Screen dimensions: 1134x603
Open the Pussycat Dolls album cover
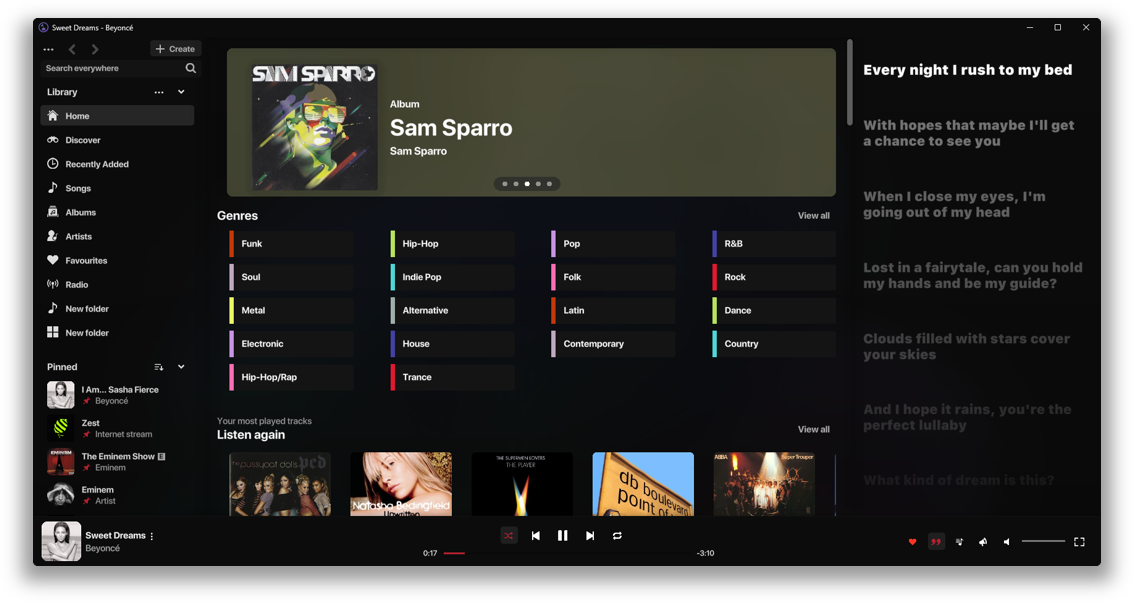tap(280, 484)
